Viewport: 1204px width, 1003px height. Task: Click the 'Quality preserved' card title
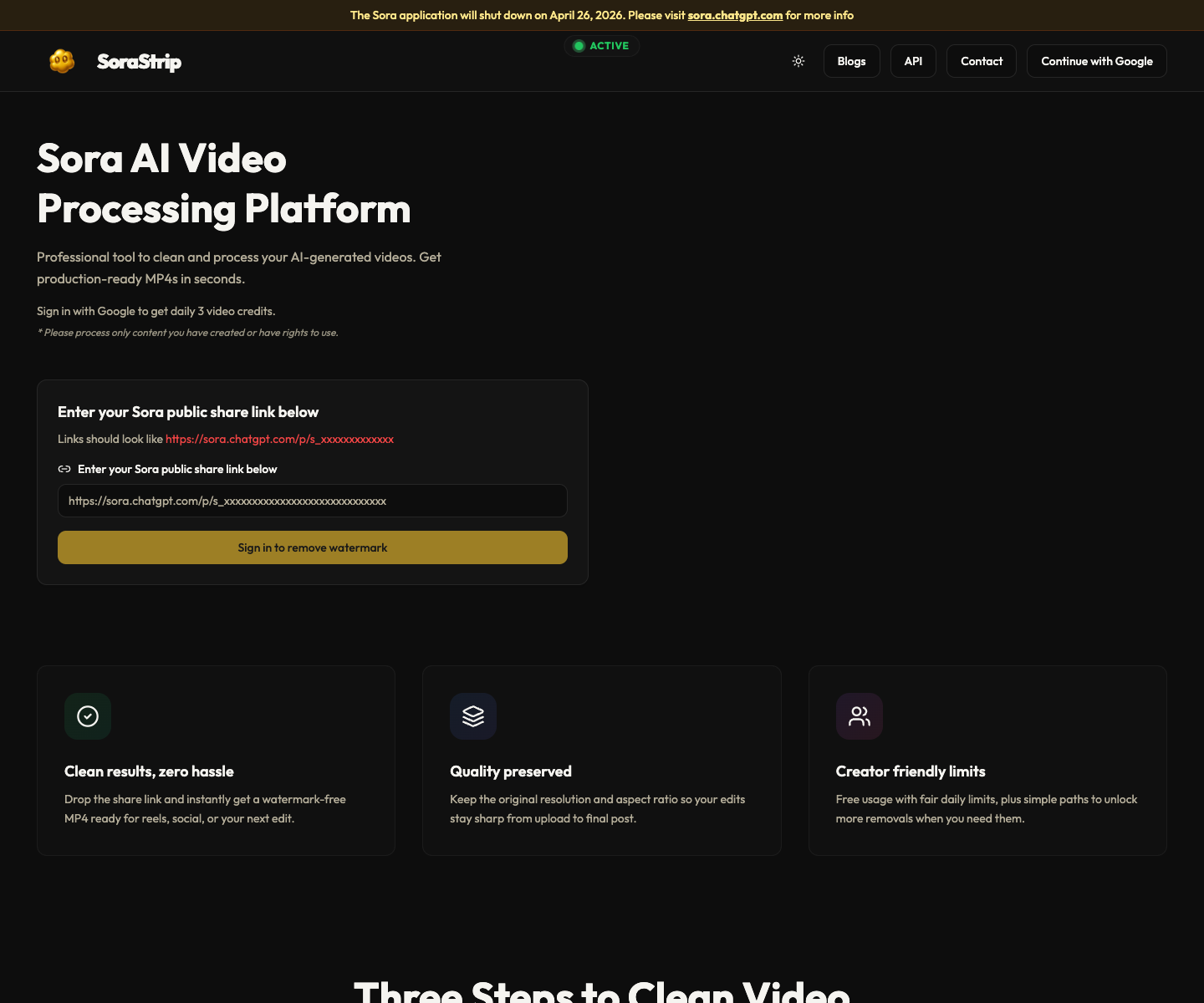tap(511, 771)
